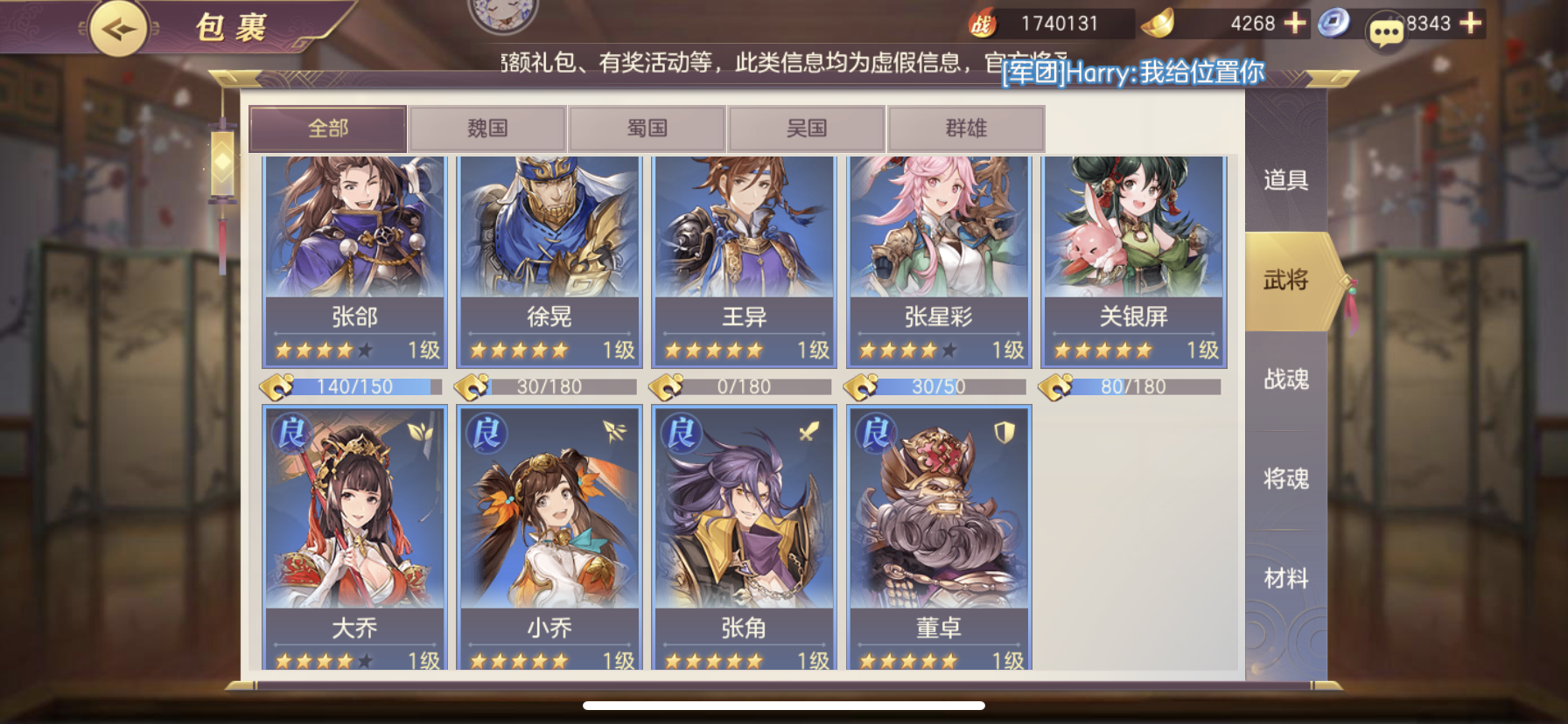Click the gold ingot currency icon

pos(1158,23)
